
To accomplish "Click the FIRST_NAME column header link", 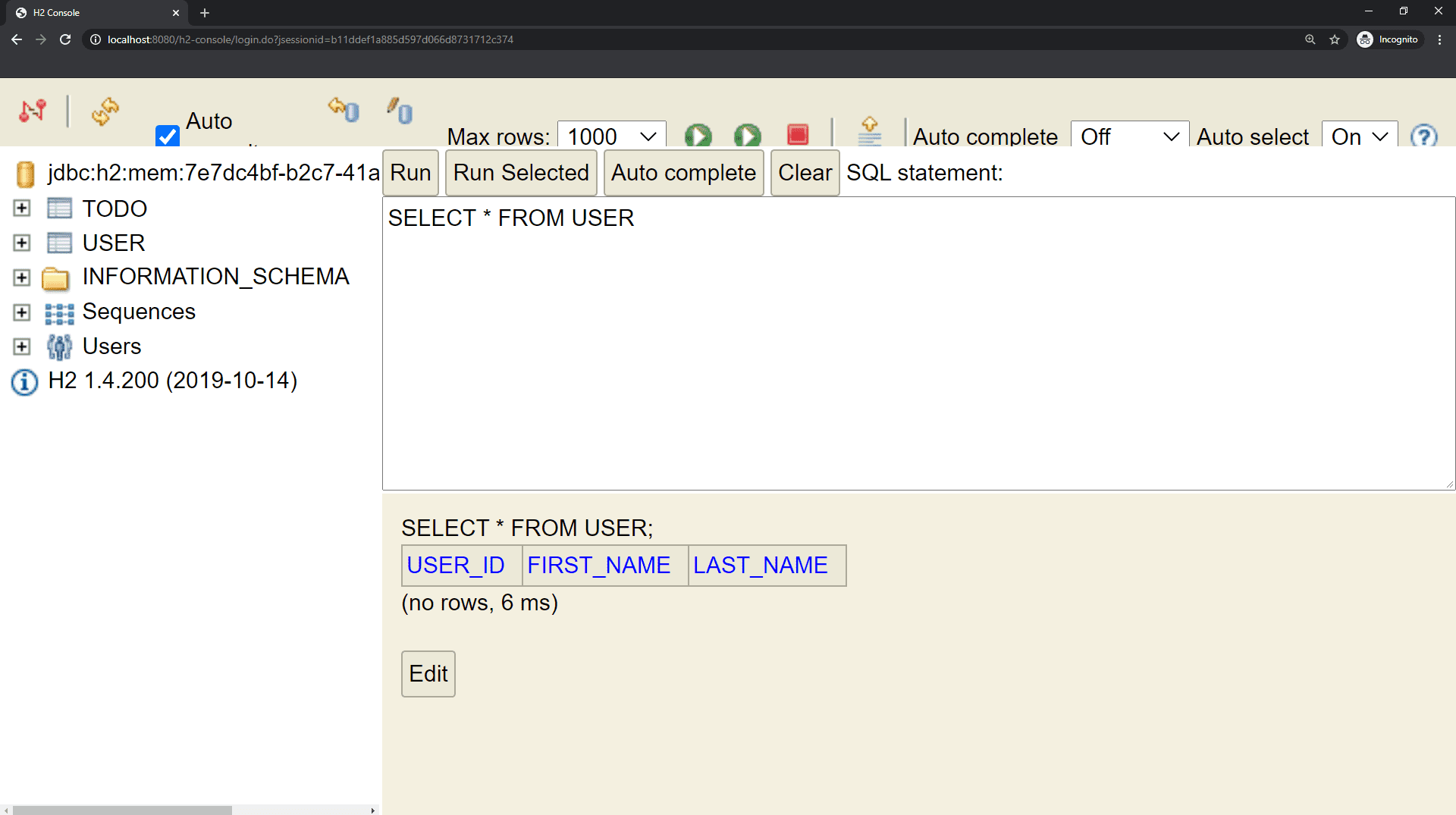I will coord(598,566).
